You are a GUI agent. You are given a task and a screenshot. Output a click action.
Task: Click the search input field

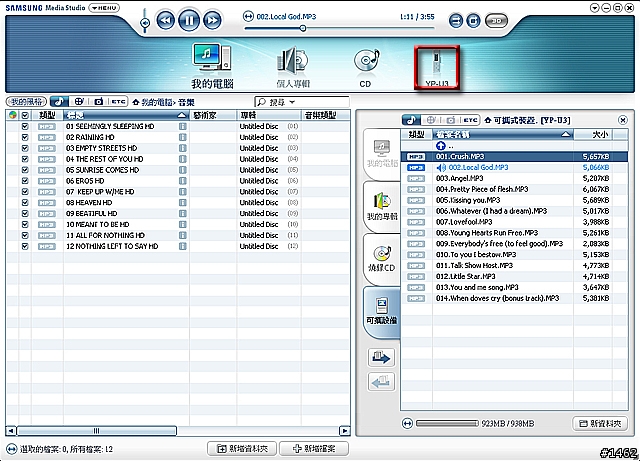[302, 102]
